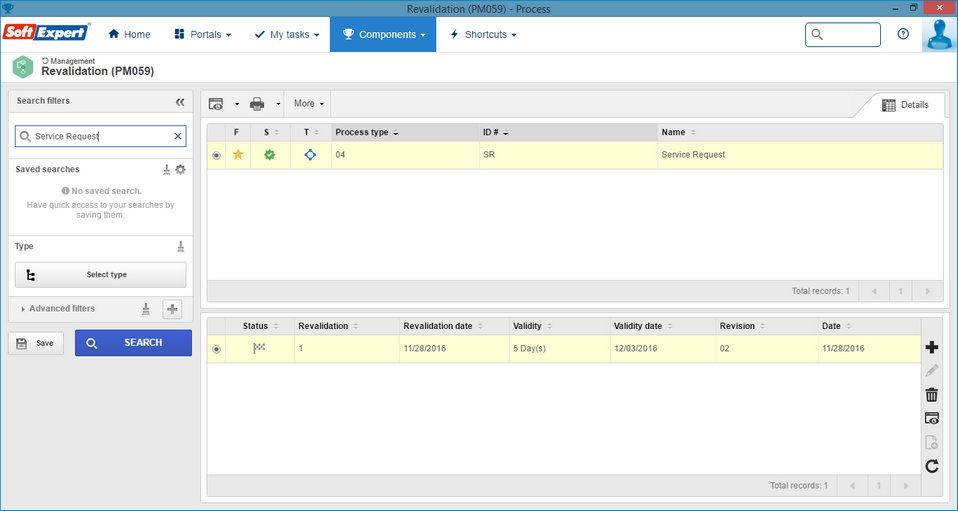Viewport: 958px width, 511px height.
Task: Clear the Type filter broom icon
Action: (x=180, y=246)
